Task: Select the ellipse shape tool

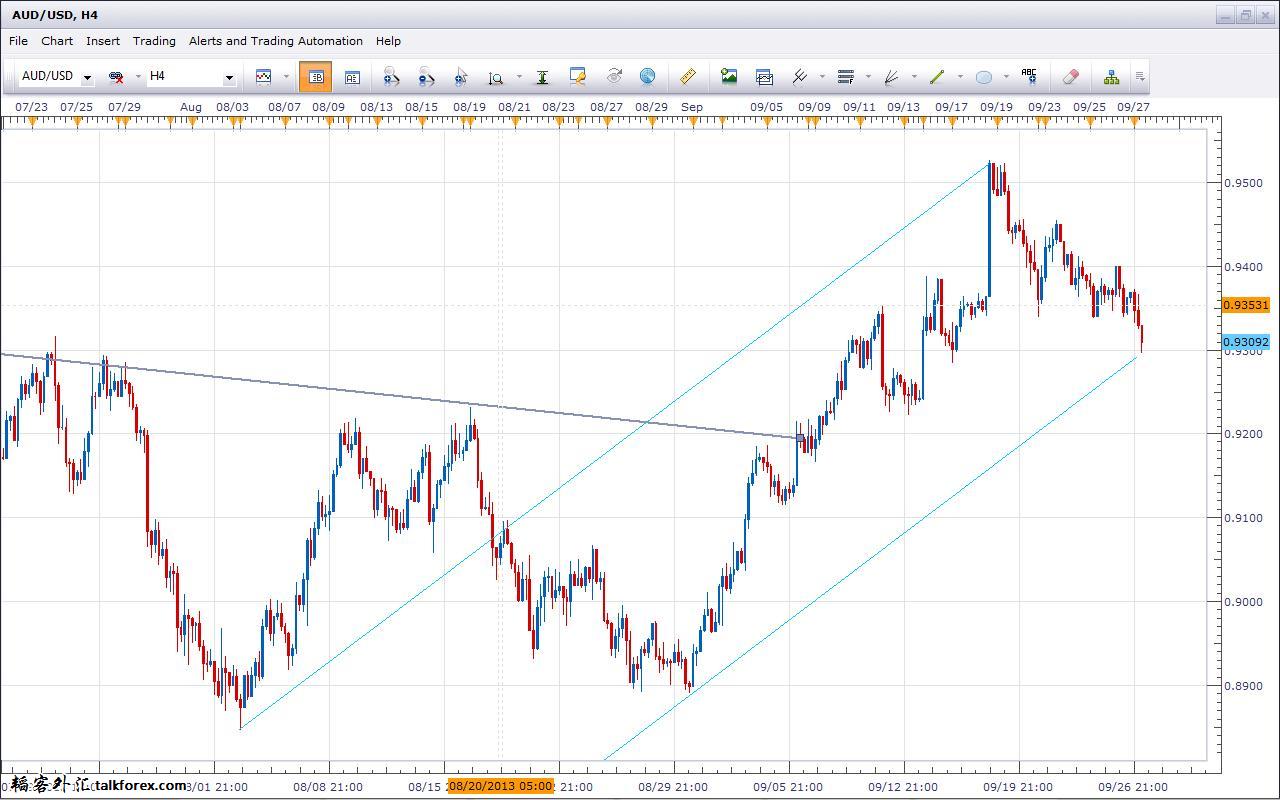Action: point(983,77)
